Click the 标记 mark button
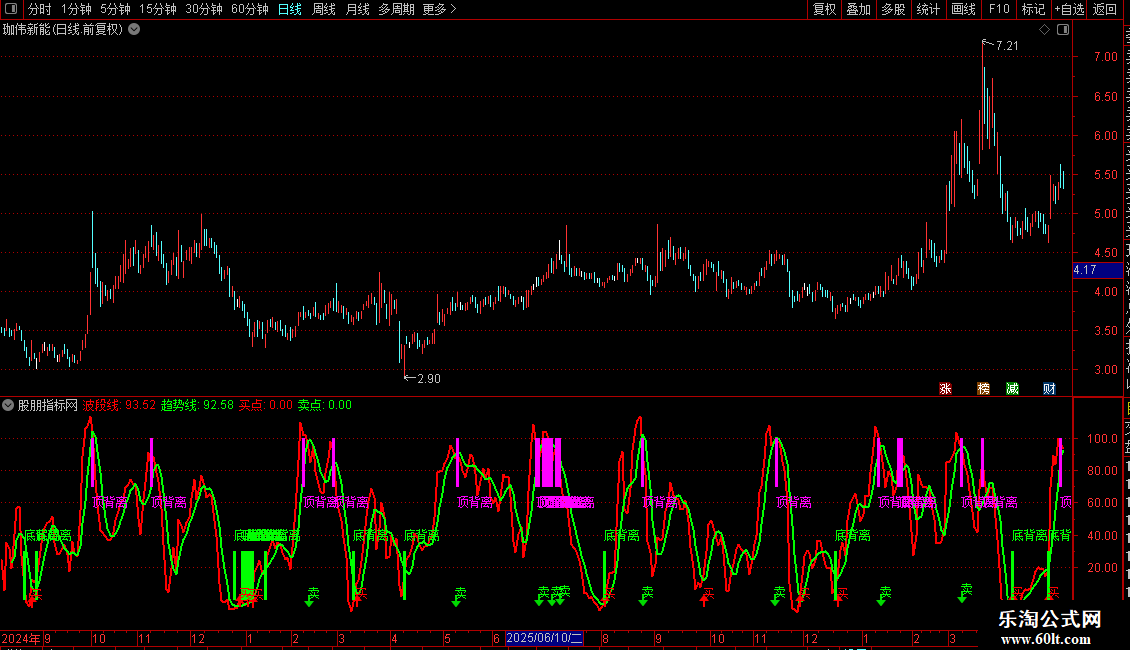Viewport: 1130px width, 650px height. (1033, 9)
